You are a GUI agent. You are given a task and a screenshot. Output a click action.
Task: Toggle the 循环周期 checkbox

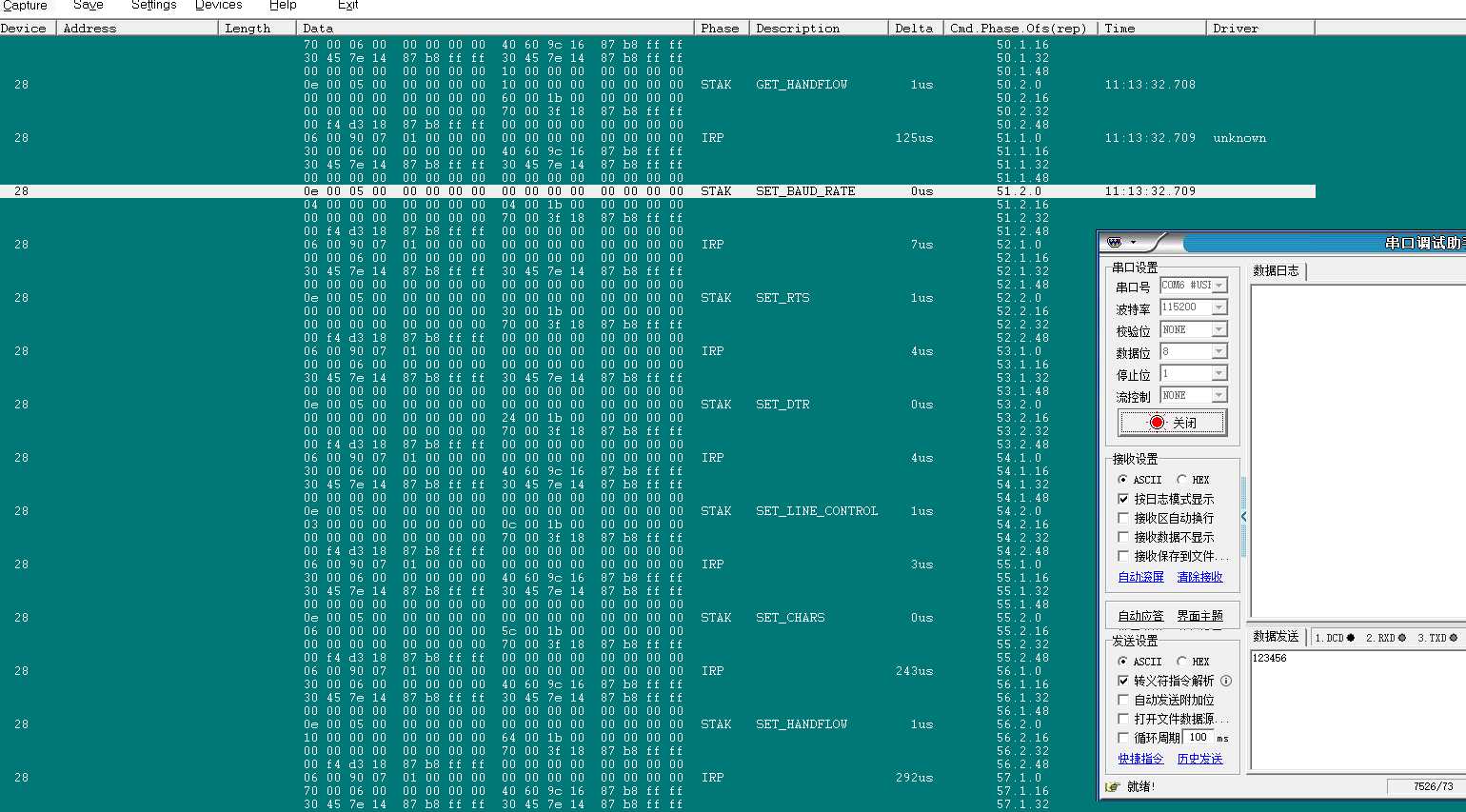tap(1123, 738)
